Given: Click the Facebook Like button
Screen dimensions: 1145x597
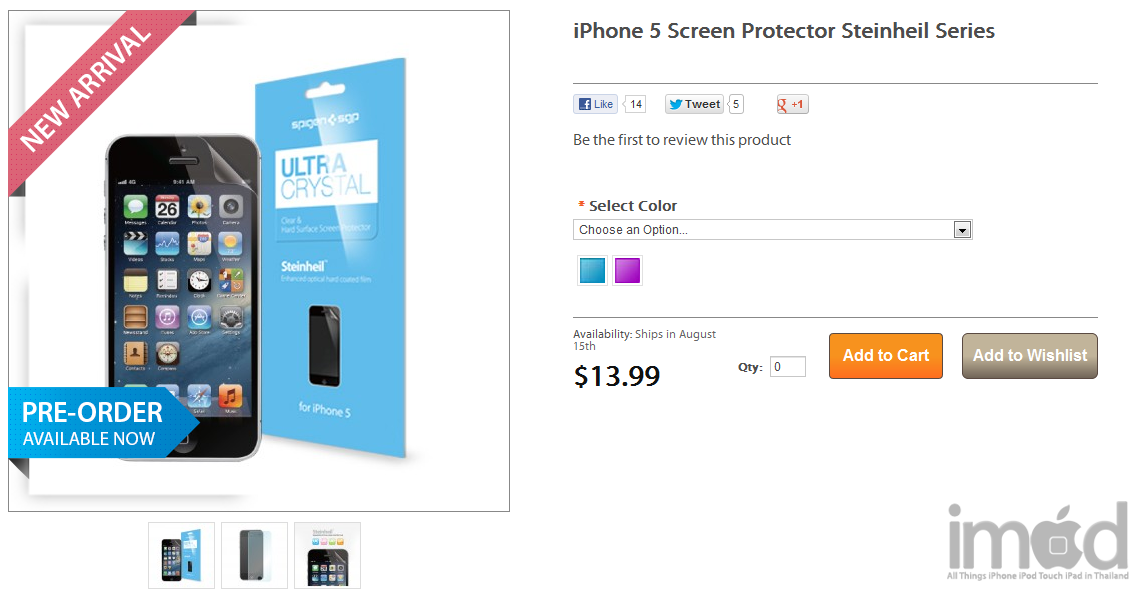Looking at the screenshot, I should pyautogui.click(x=595, y=104).
